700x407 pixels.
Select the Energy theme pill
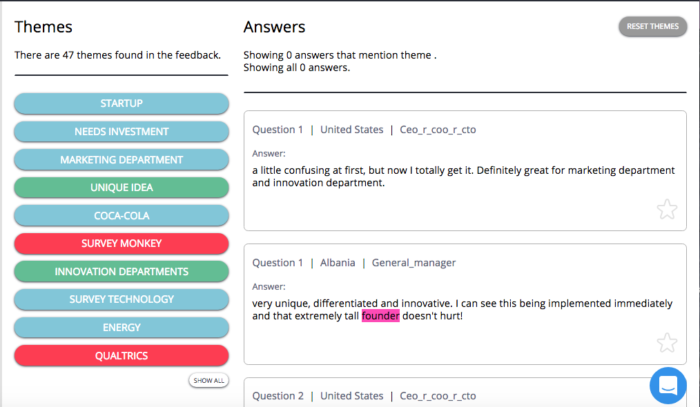pos(121,327)
